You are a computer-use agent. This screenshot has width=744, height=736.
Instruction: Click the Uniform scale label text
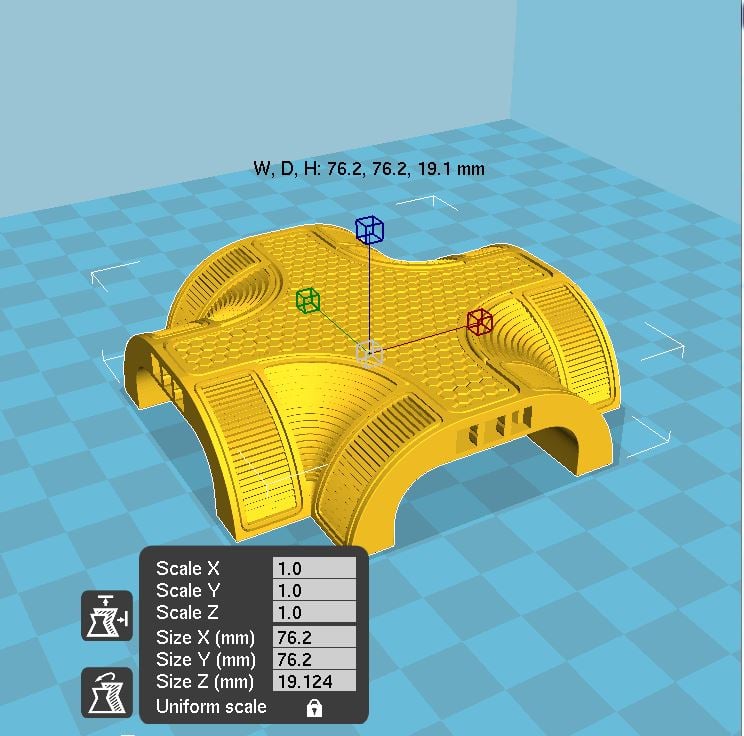click(x=211, y=707)
